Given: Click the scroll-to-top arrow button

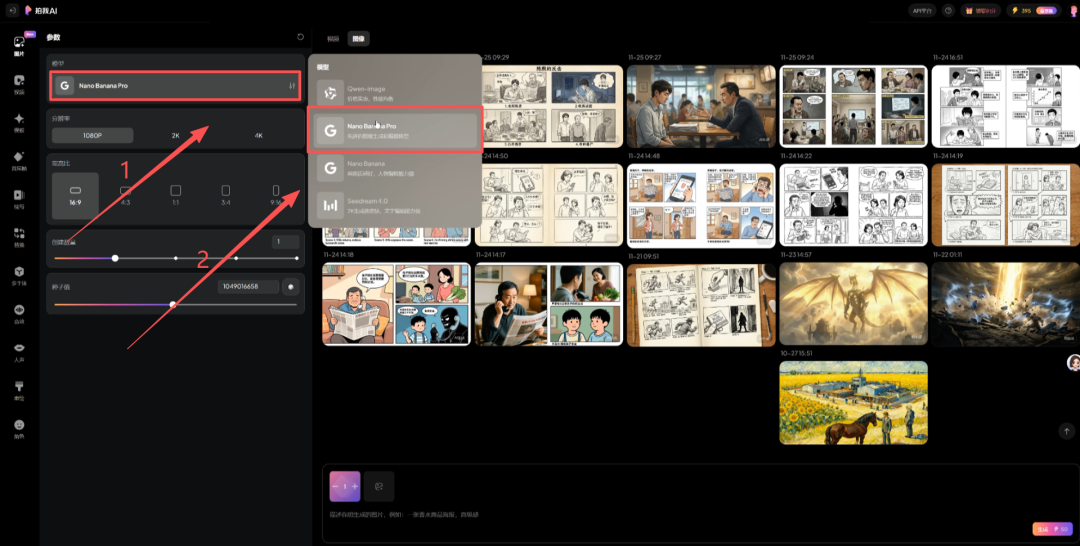Looking at the screenshot, I should coord(1066,430).
